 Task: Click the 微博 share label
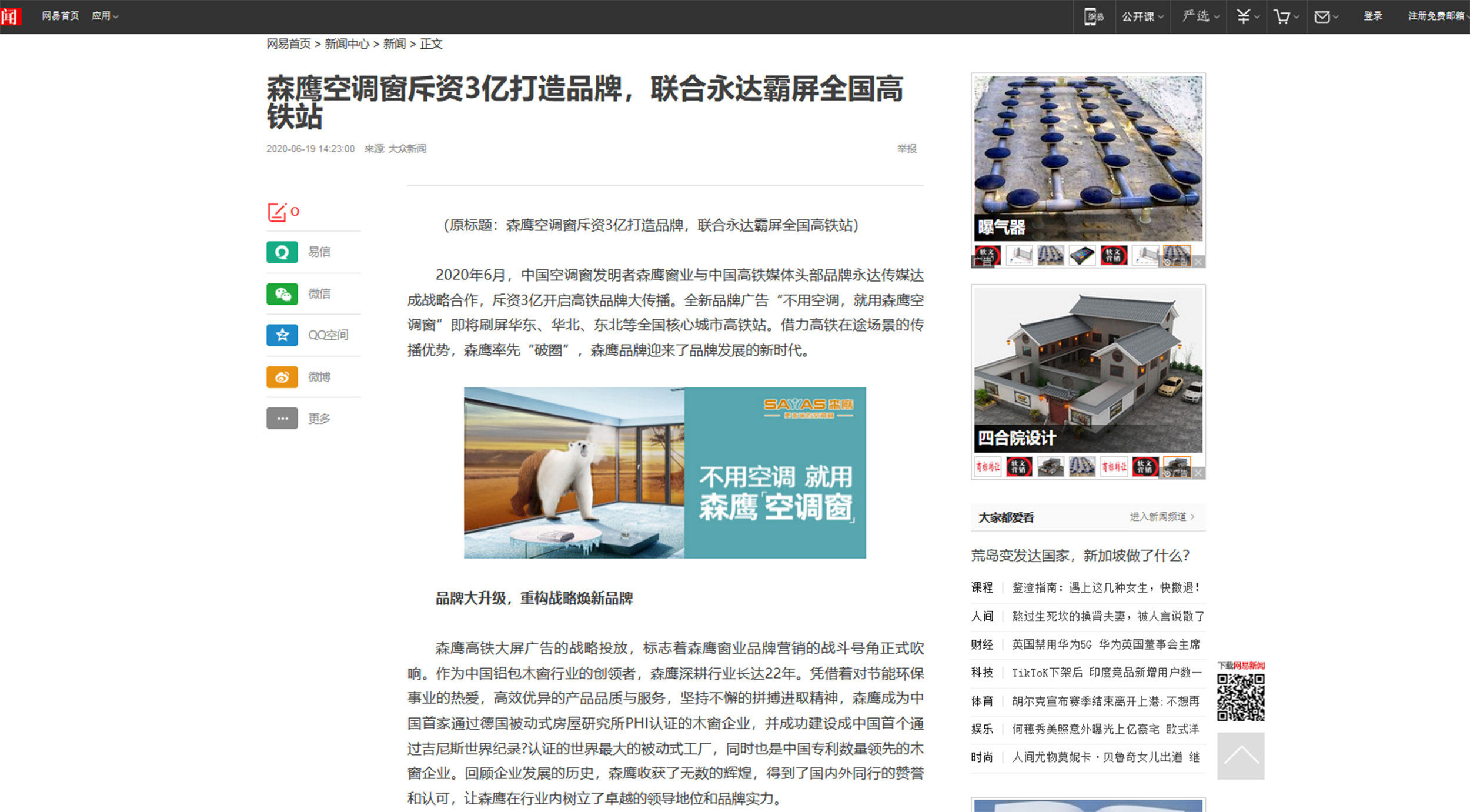tap(319, 377)
